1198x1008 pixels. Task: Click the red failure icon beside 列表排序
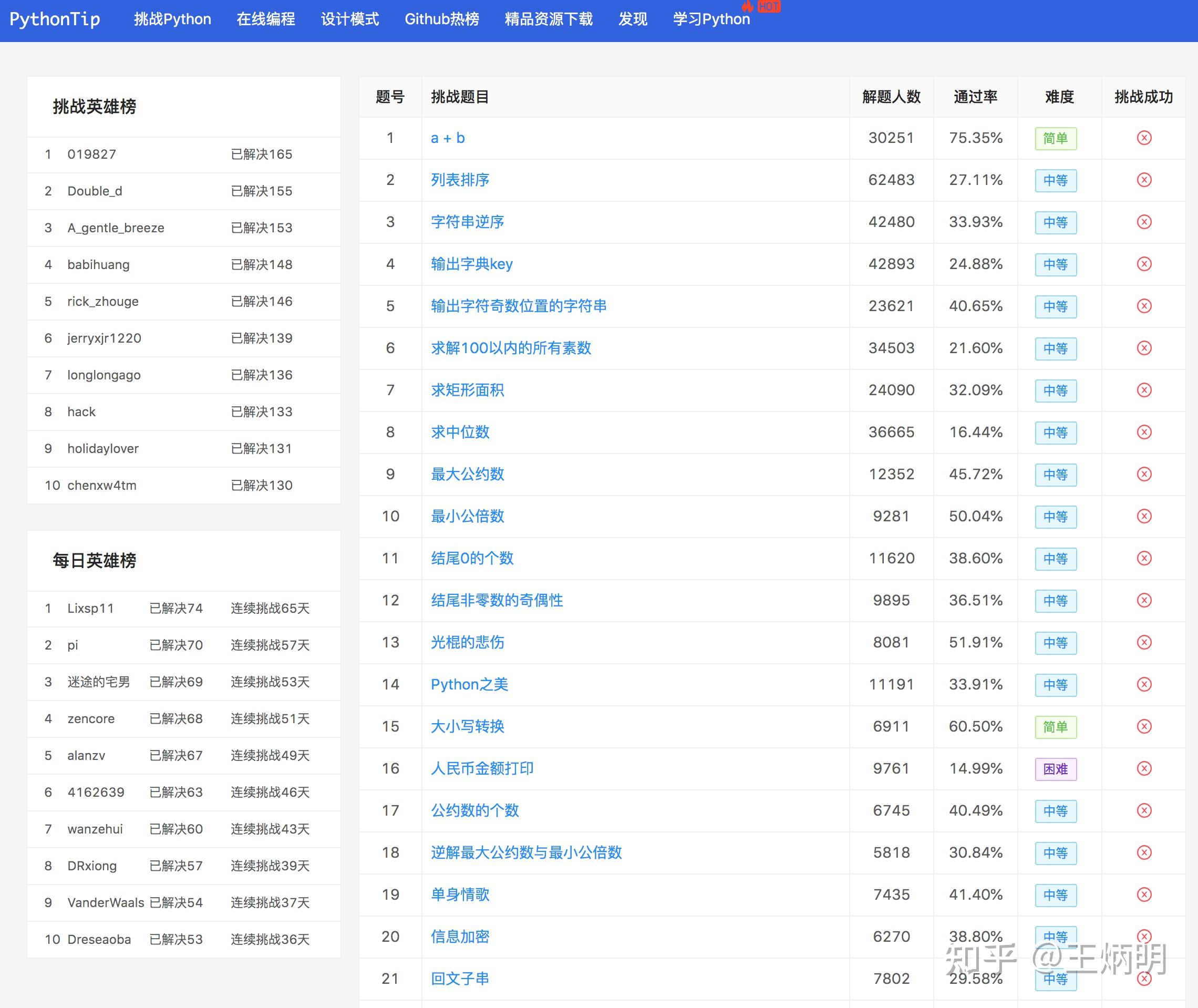(x=1144, y=180)
